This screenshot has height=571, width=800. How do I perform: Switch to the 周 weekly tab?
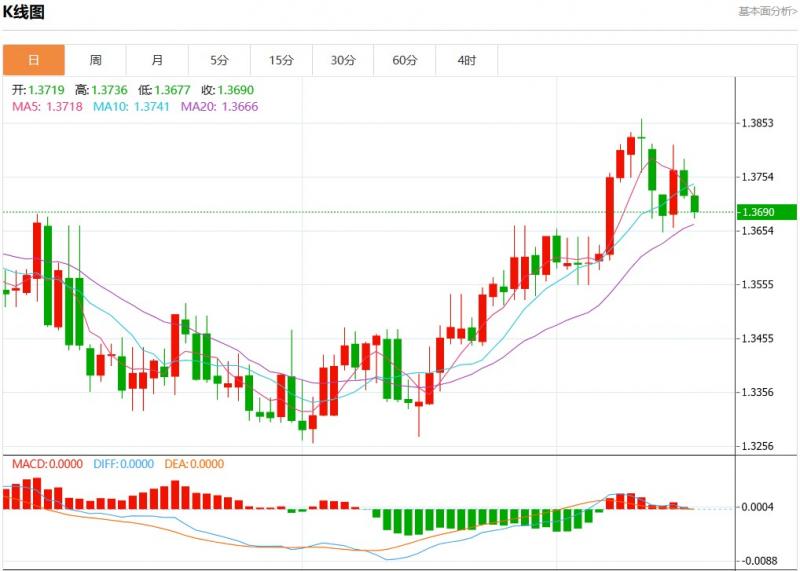[x=96, y=60]
